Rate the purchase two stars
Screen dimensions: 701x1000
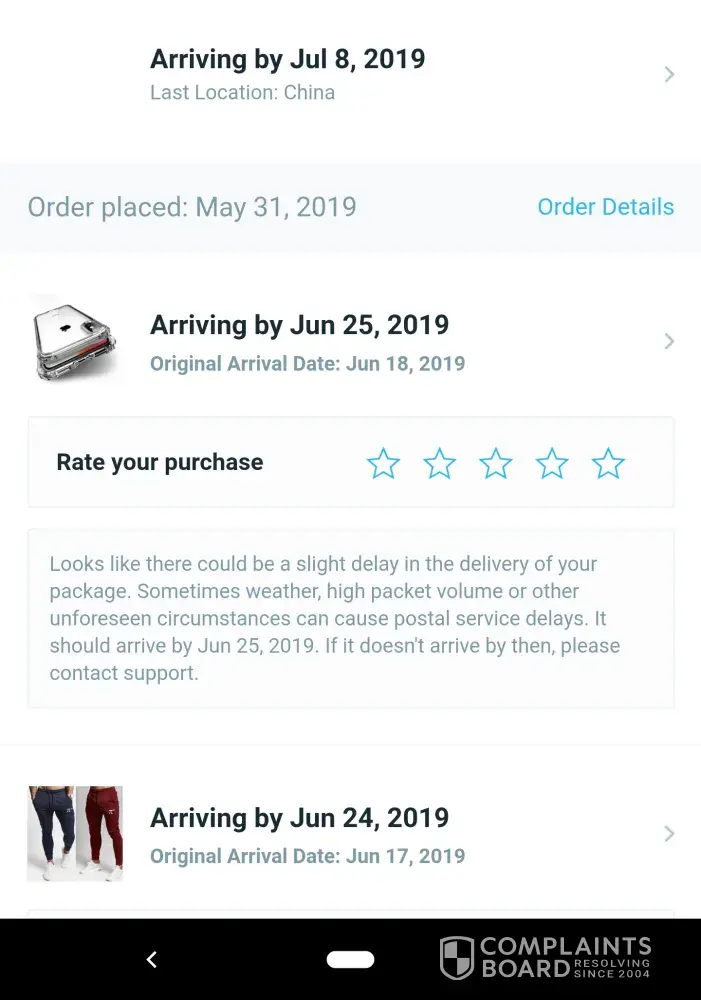(439, 463)
